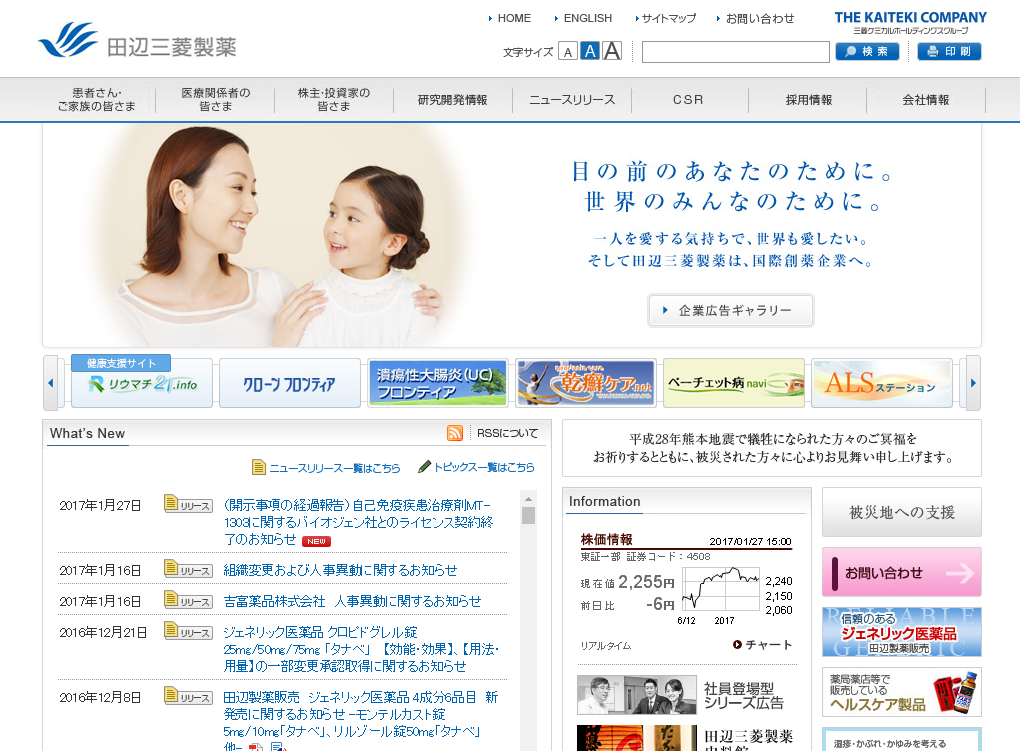Open 株主・投資家の皆さま menu
Screen dimensions: 1020x751
[334, 100]
